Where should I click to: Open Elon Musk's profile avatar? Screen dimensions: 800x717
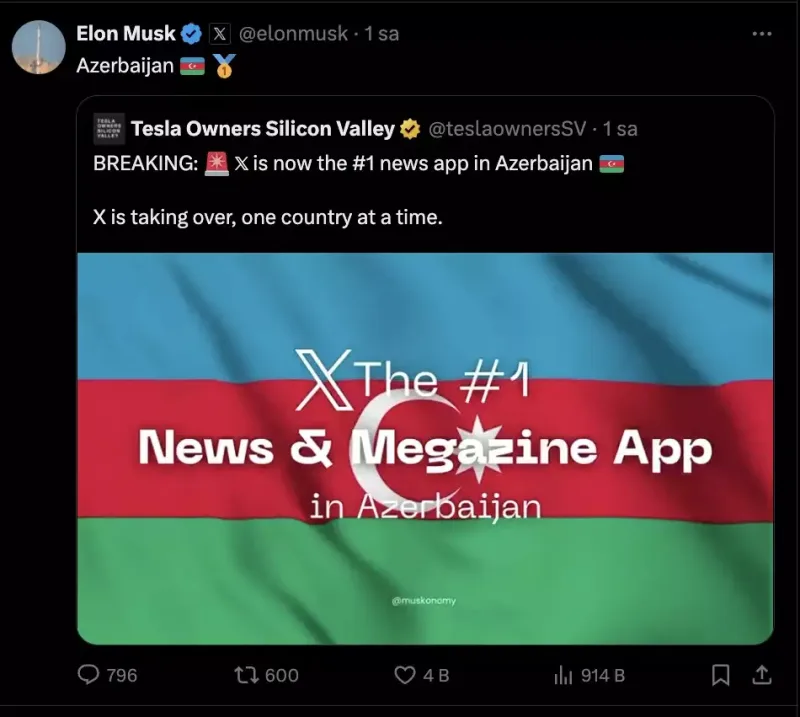tap(39, 47)
